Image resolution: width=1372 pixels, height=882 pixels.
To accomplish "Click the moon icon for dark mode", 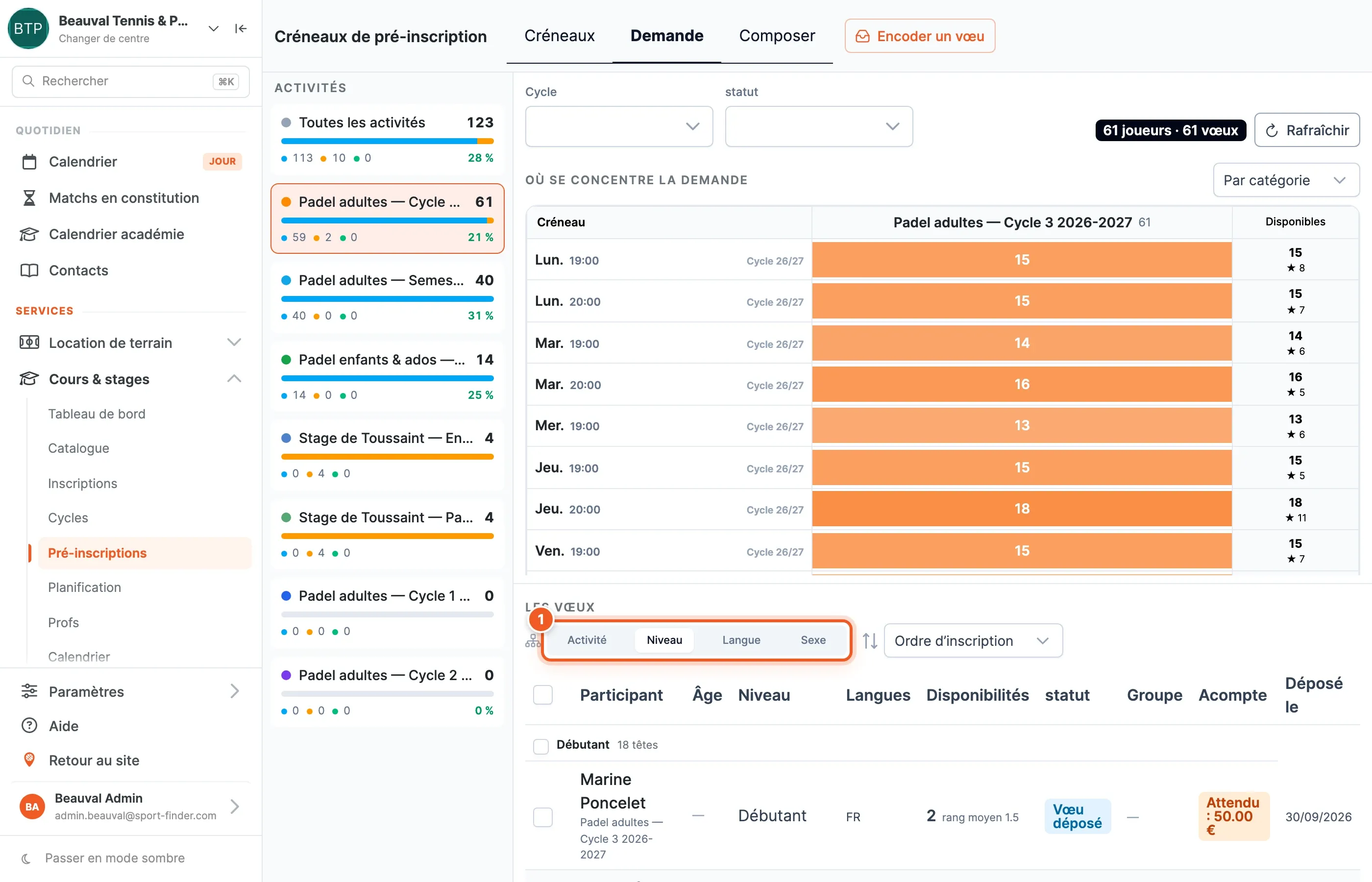I will tap(26, 858).
